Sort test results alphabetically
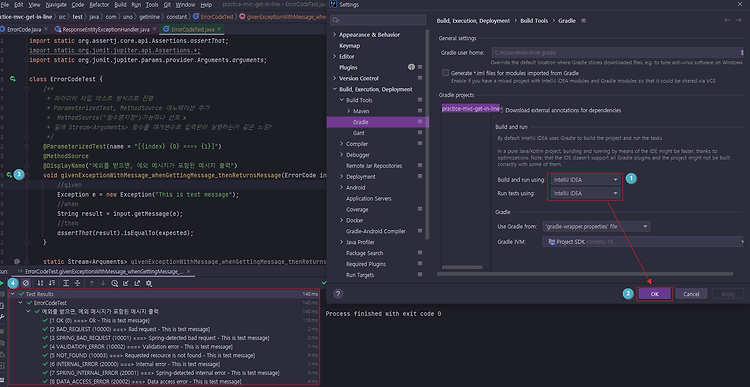 pos(40,283)
